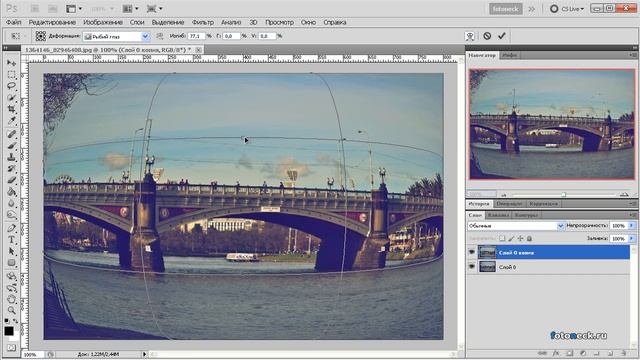Screen dimensions: 640x360
Task: Select the Paint Bucket tool
Action: click(x=11, y=192)
